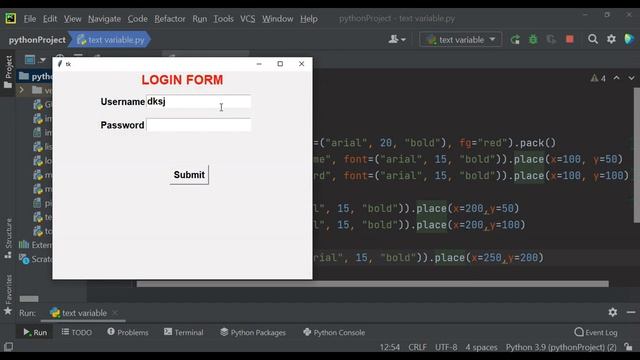The height and width of the screenshot is (360, 640).
Task: Go to next highlighted error arrow
Action: pyautogui.click(x=631, y=78)
